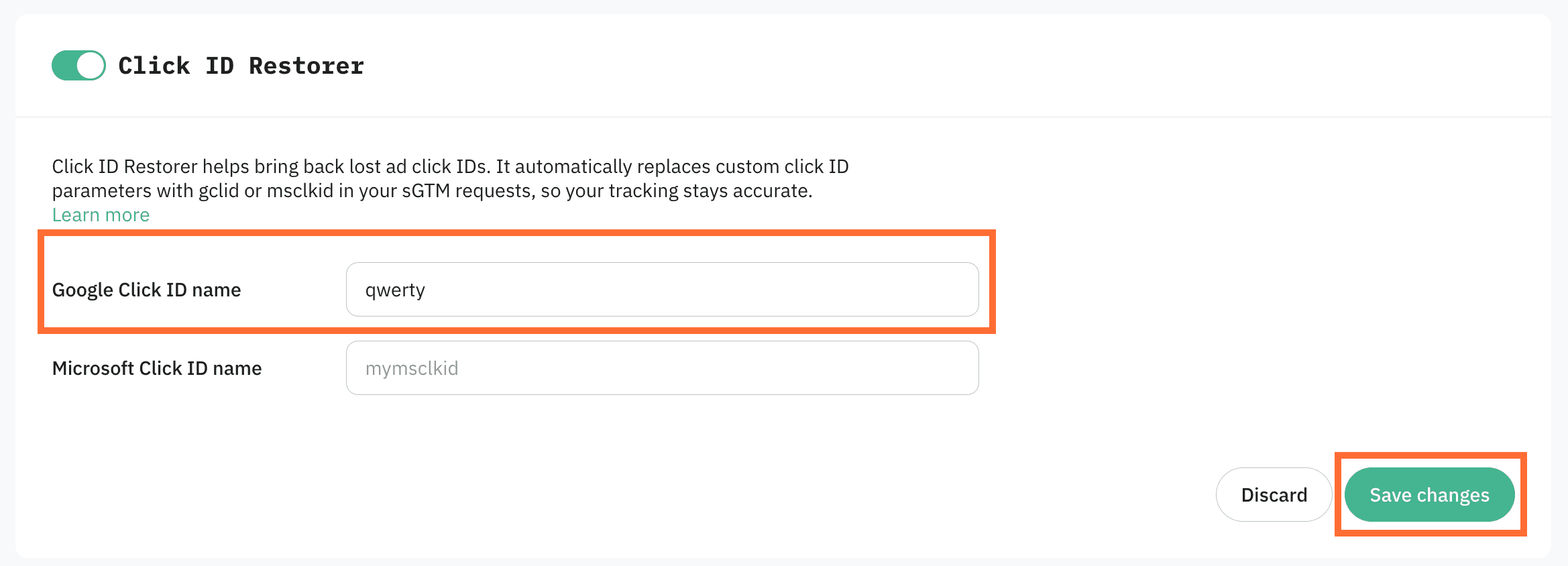Place cursor on the qwerty text
Image resolution: width=1568 pixels, height=566 pixels.
coord(395,290)
